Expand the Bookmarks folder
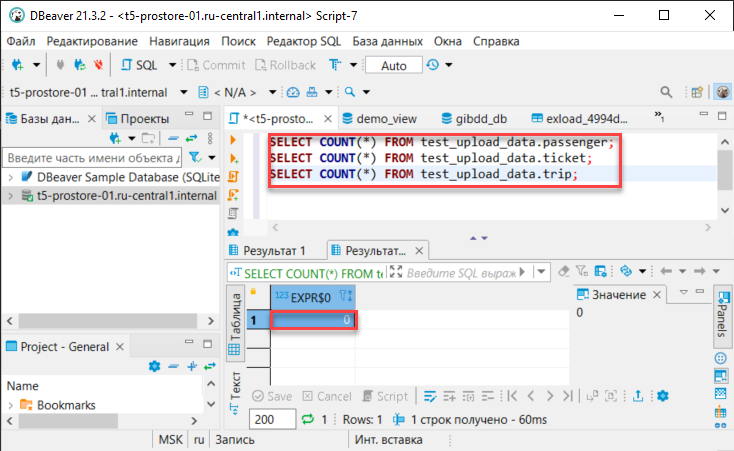 click(10, 405)
